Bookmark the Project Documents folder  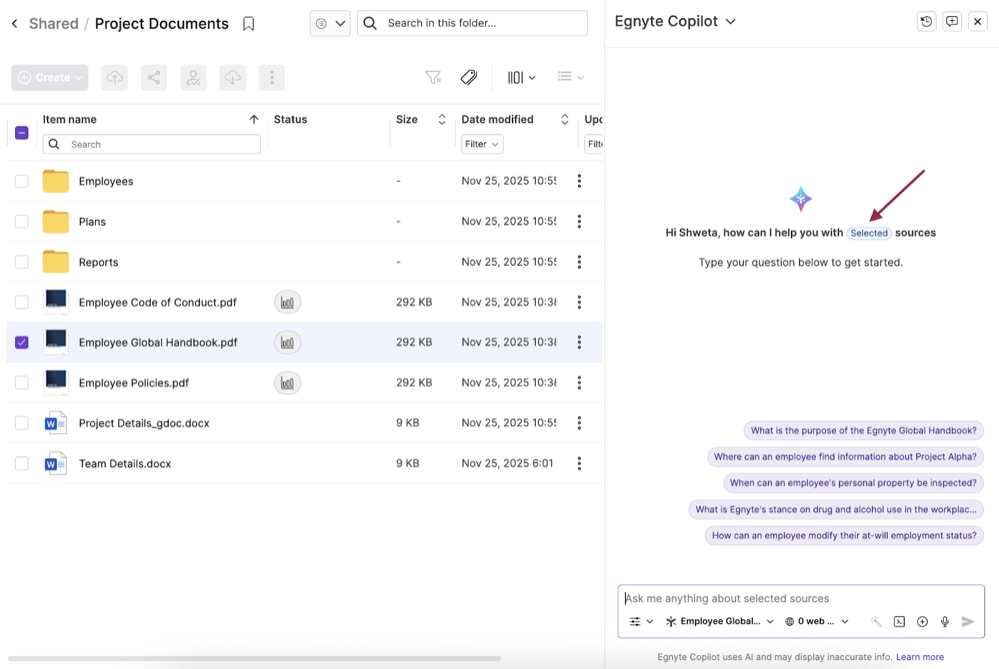pyautogui.click(x=249, y=24)
